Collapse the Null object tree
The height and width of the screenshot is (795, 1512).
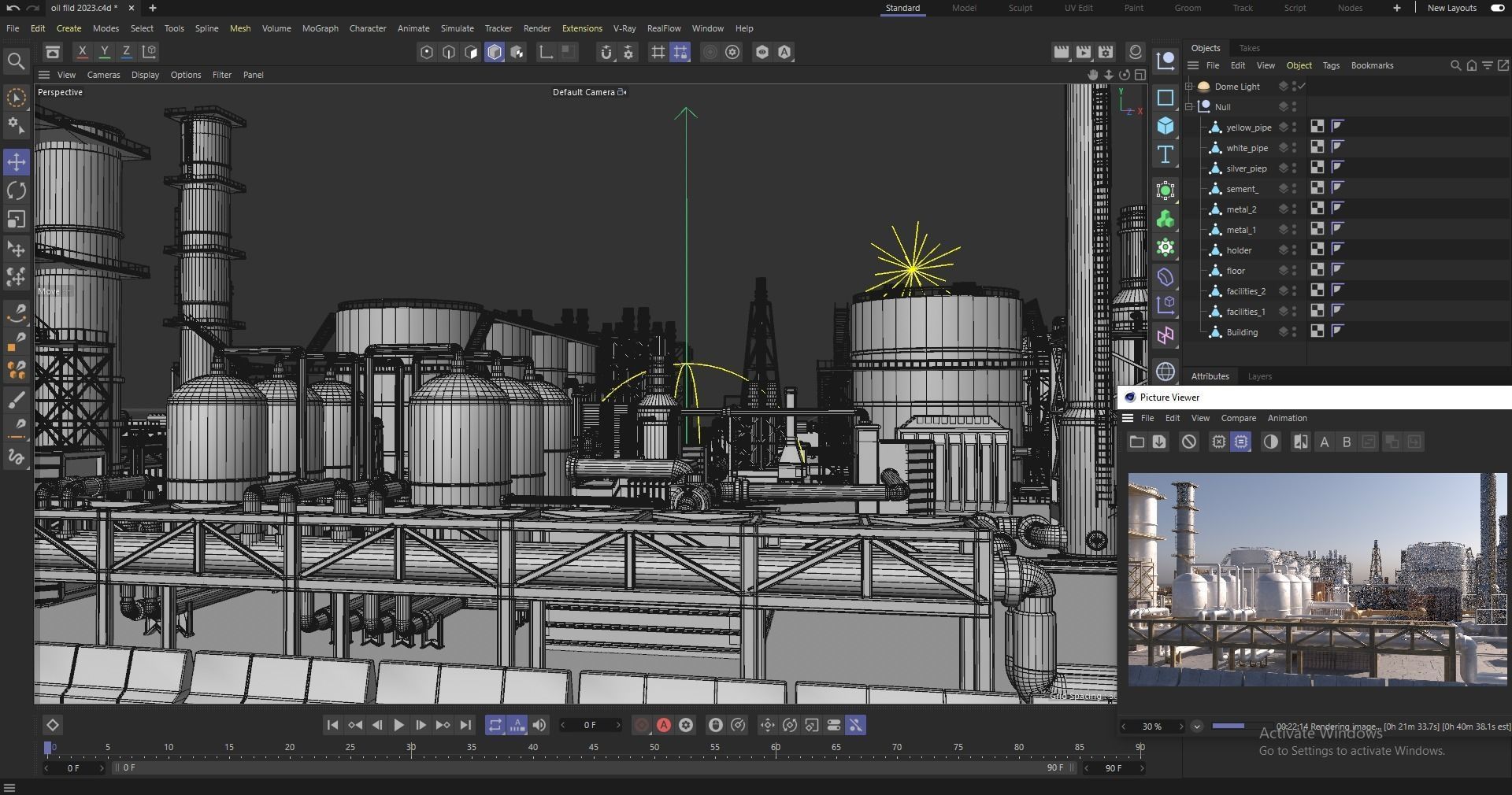[x=1189, y=107]
